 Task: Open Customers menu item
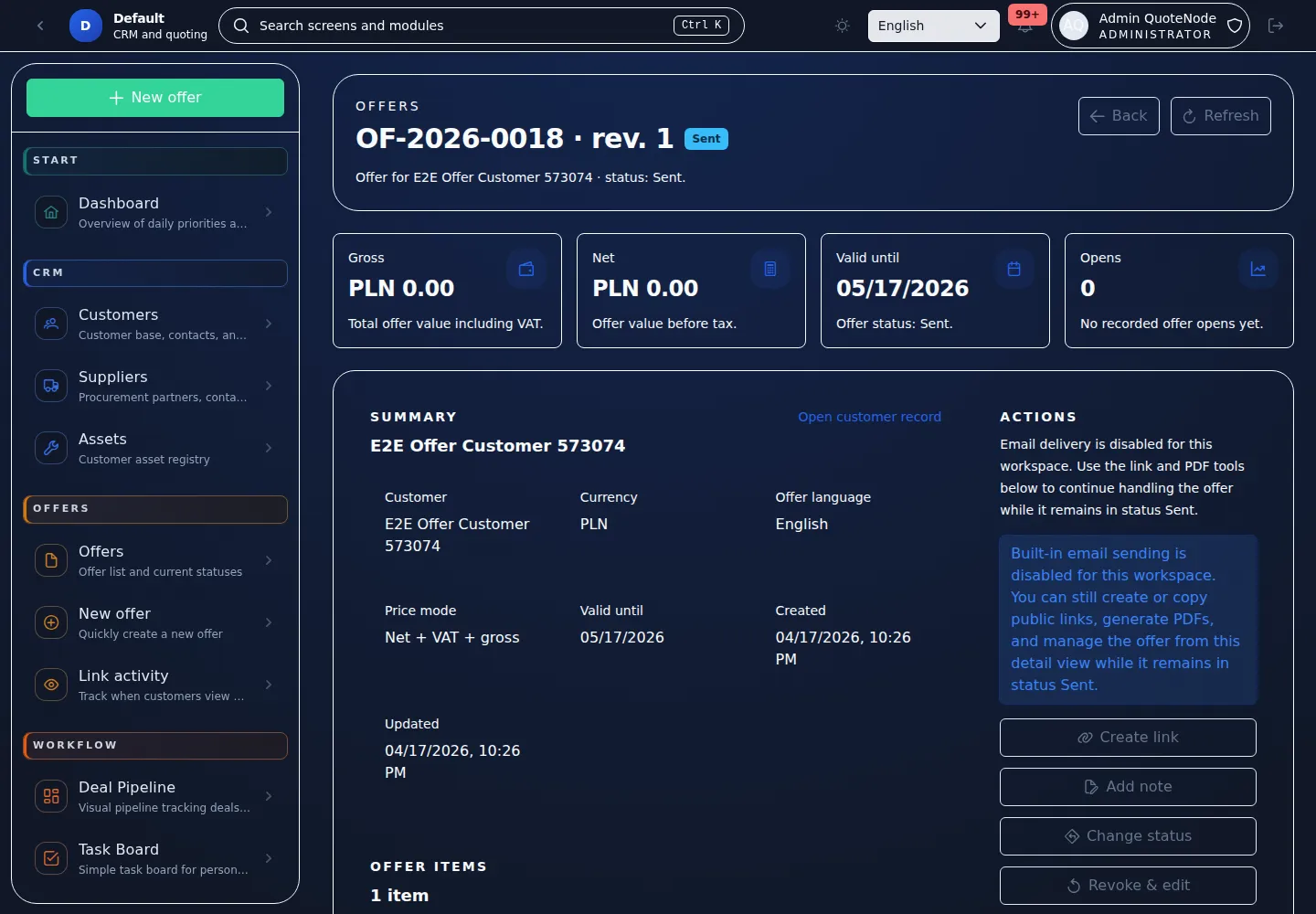point(155,324)
